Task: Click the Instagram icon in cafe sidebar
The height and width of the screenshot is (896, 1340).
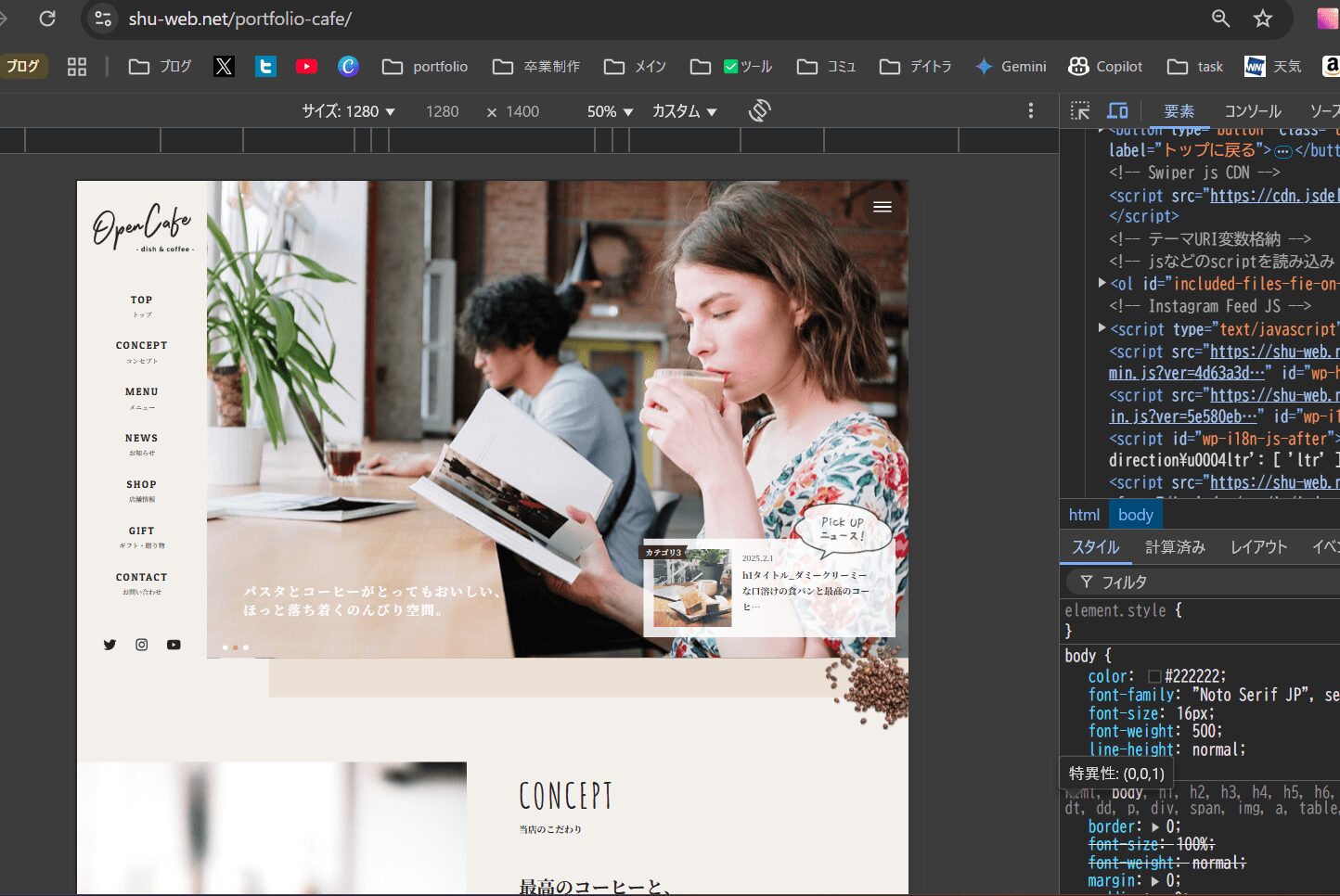Action: pyautogui.click(x=142, y=645)
